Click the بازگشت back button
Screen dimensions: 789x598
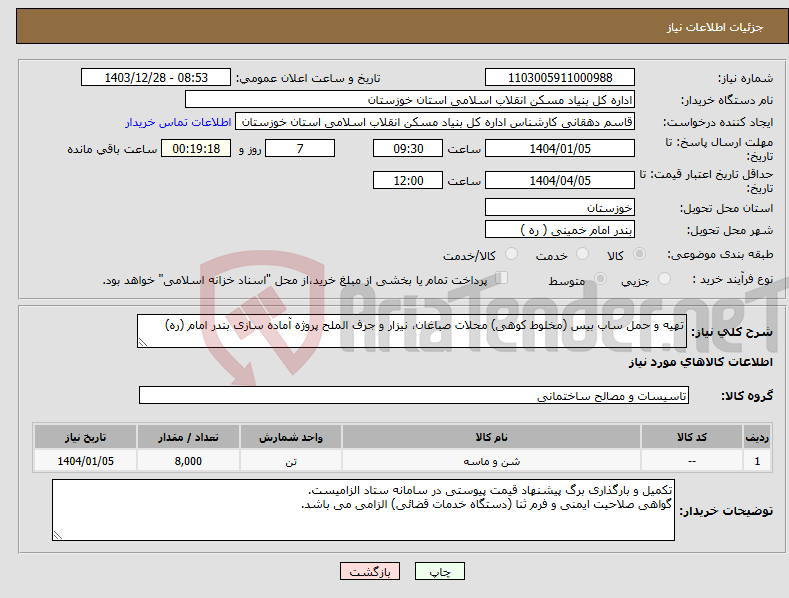(x=370, y=571)
